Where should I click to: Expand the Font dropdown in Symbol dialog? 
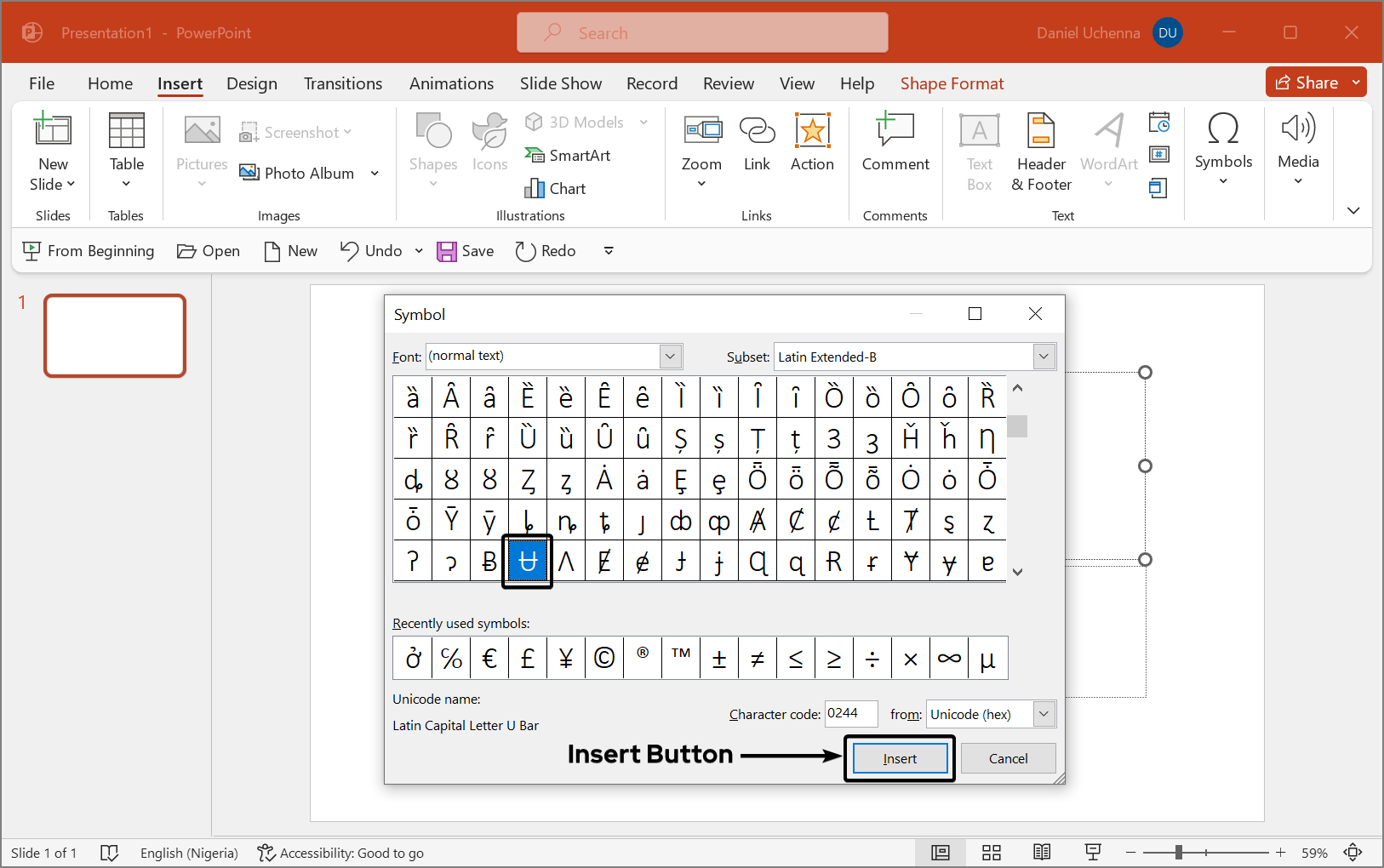[x=671, y=357]
